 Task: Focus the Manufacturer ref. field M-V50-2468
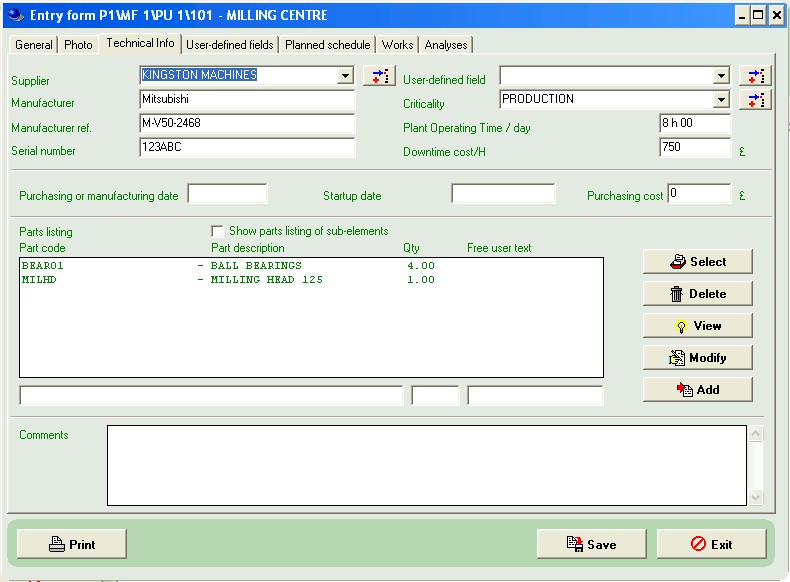pos(247,123)
